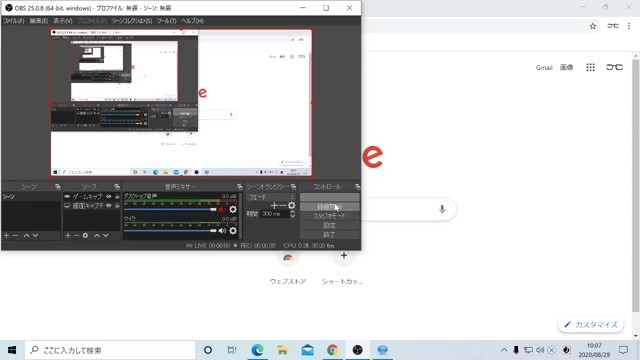This screenshot has width=640, height=360.
Task: Adjust the マイク volume slider
Action: [170, 231]
